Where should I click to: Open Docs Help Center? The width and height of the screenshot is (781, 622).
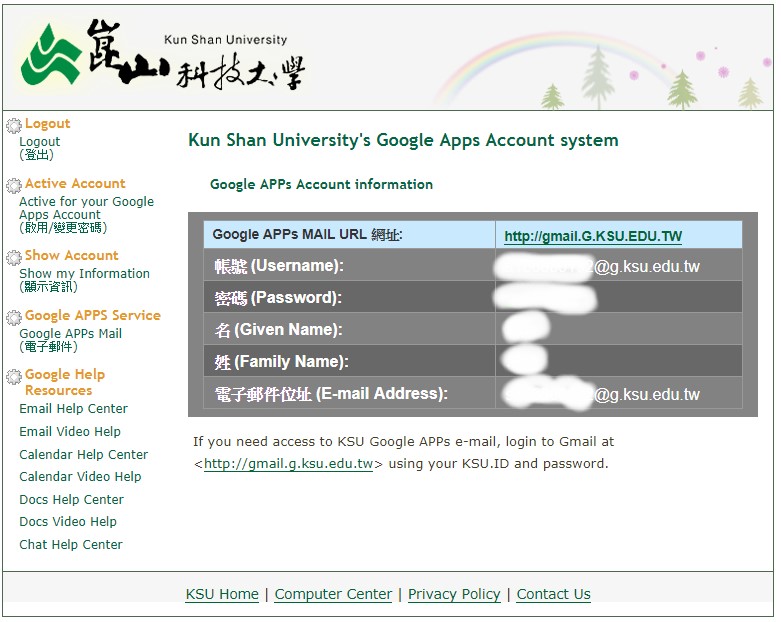(71, 499)
